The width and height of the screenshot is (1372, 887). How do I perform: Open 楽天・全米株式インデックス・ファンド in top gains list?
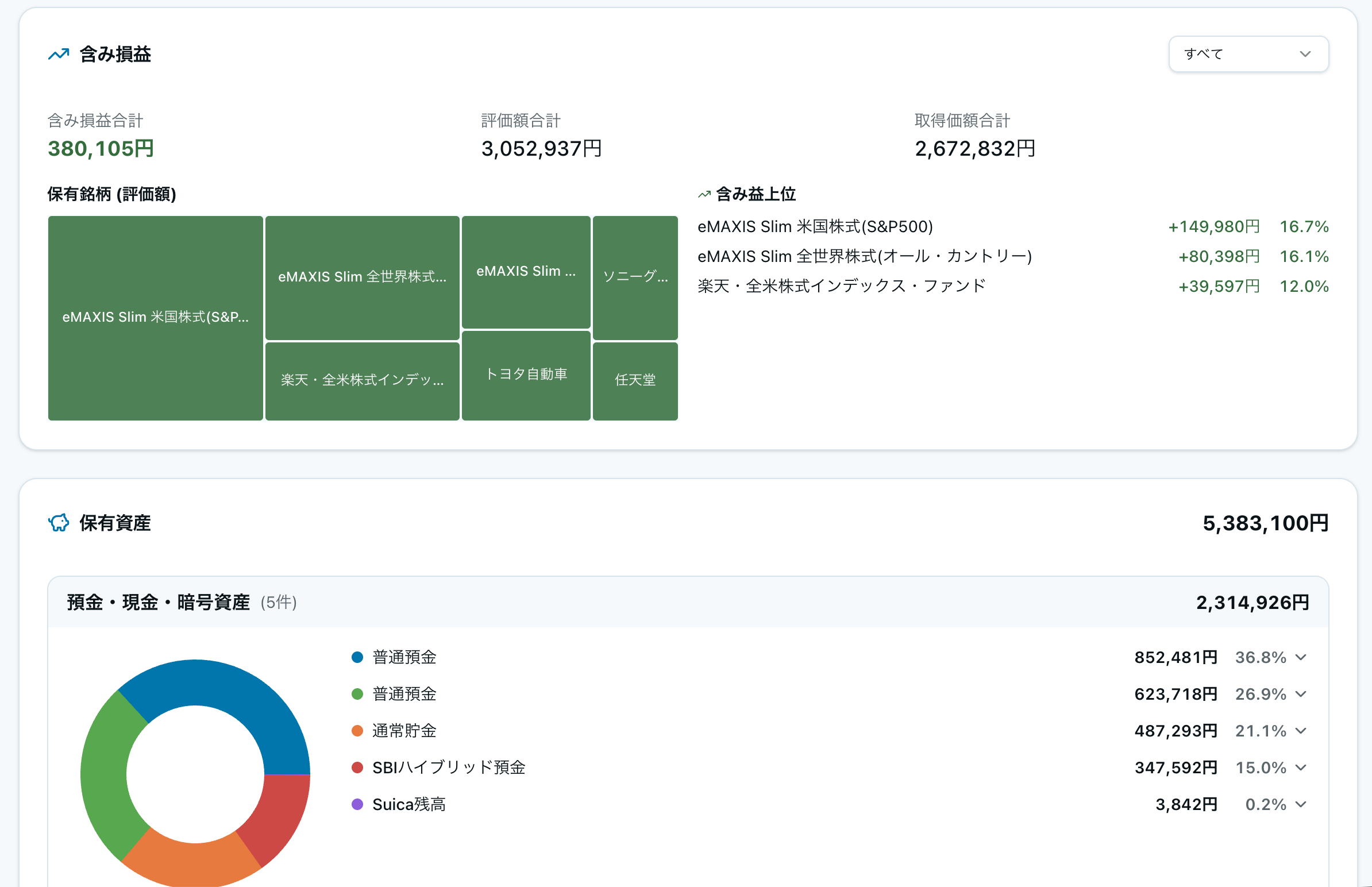pyautogui.click(x=841, y=286)
